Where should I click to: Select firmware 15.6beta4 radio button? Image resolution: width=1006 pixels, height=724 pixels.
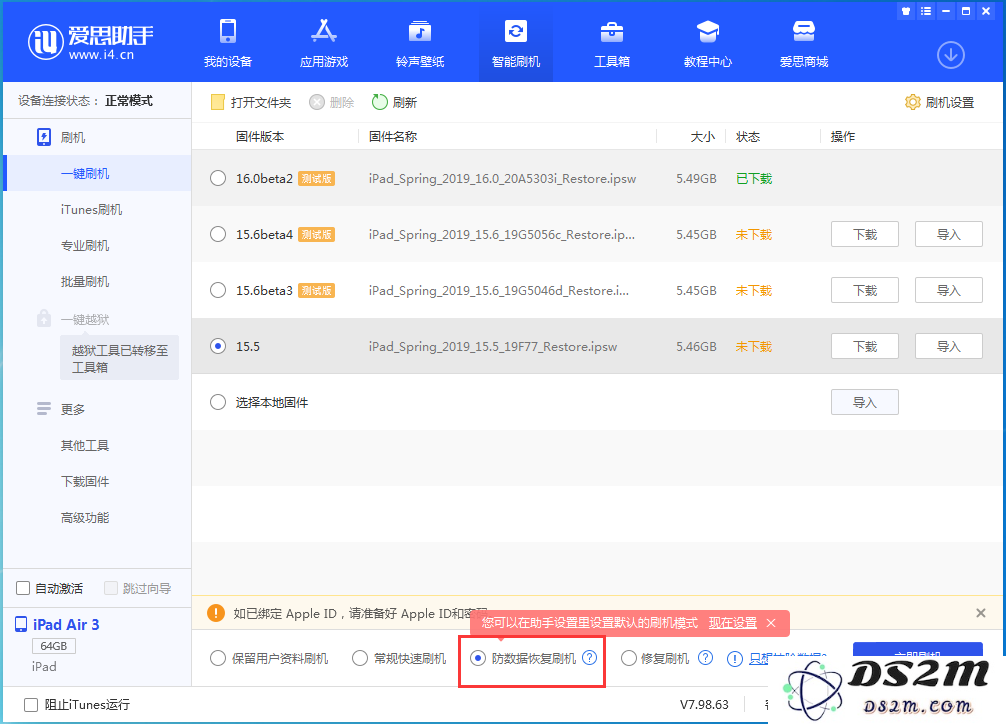pyautogui.click(x=218, y=234)
